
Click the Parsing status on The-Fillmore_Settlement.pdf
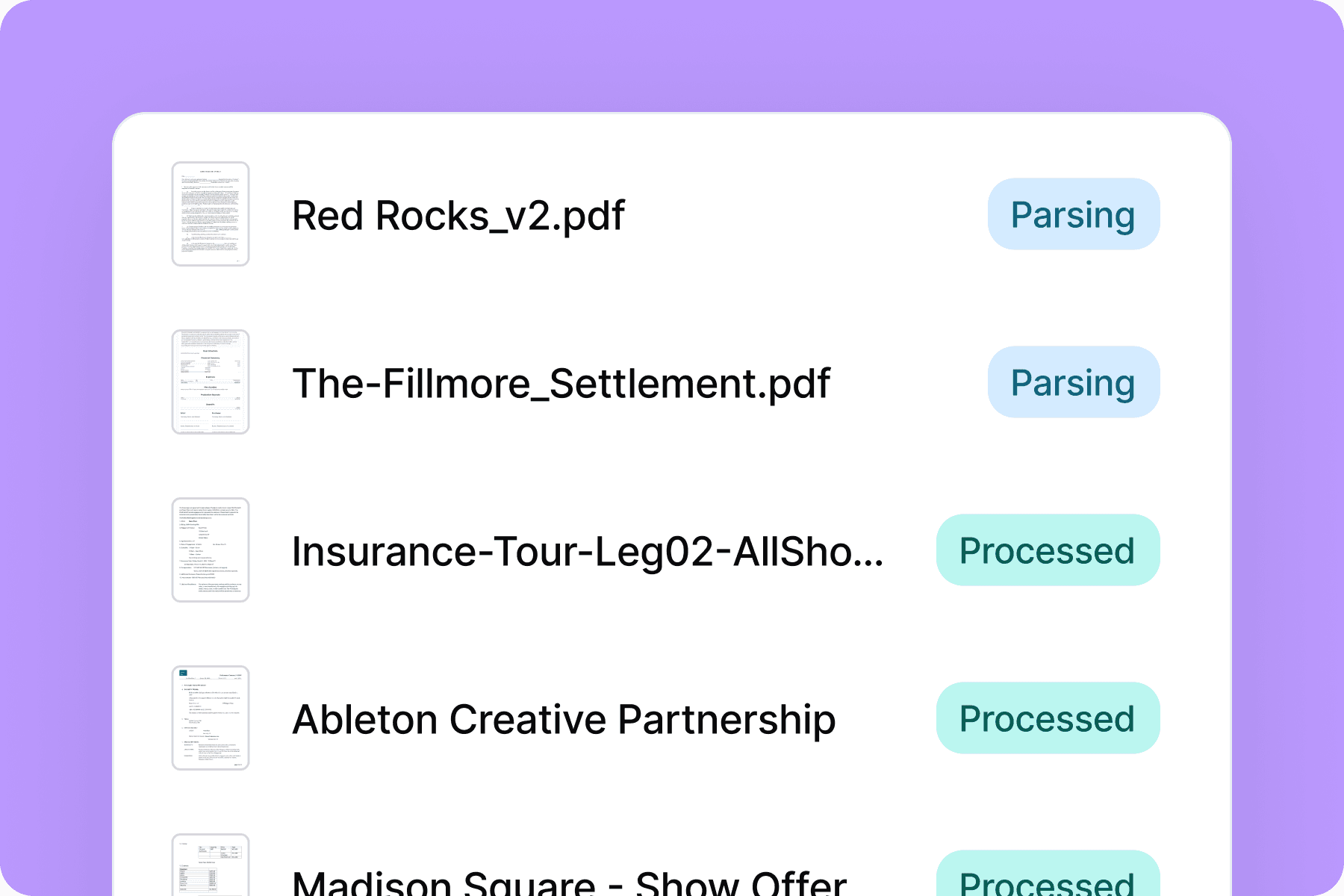coord(1073,383)
